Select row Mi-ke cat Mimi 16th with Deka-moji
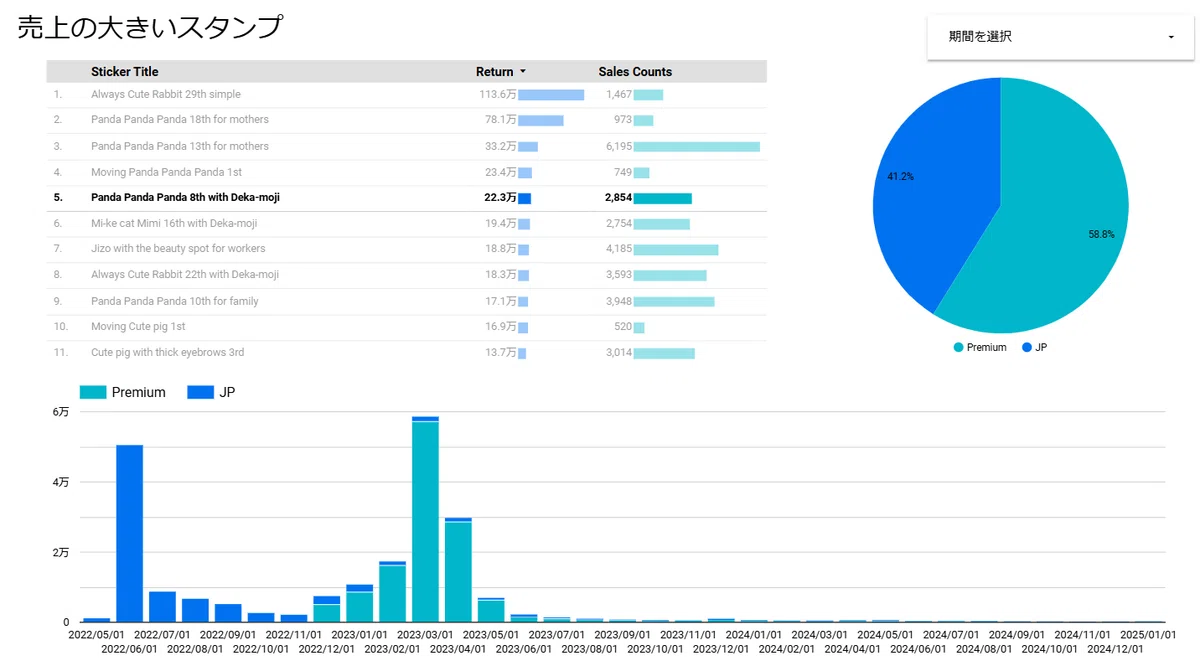This screenshot has width=1200, height=665. click(x=407, y=224)
